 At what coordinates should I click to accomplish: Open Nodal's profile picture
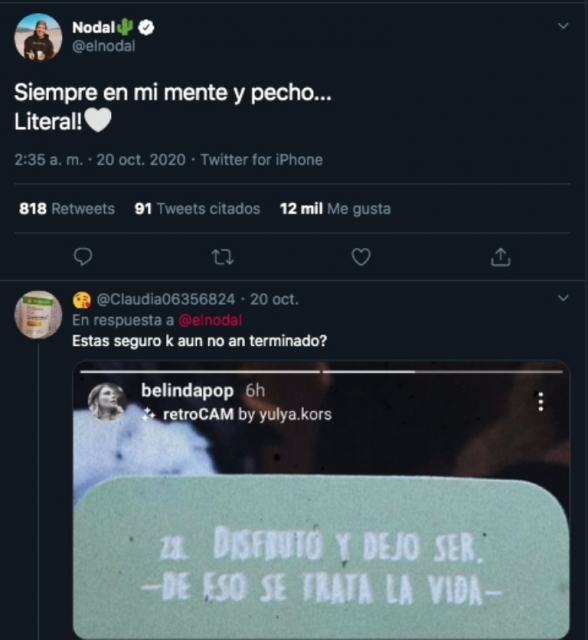pyautogui.click(x=38, y=37)
